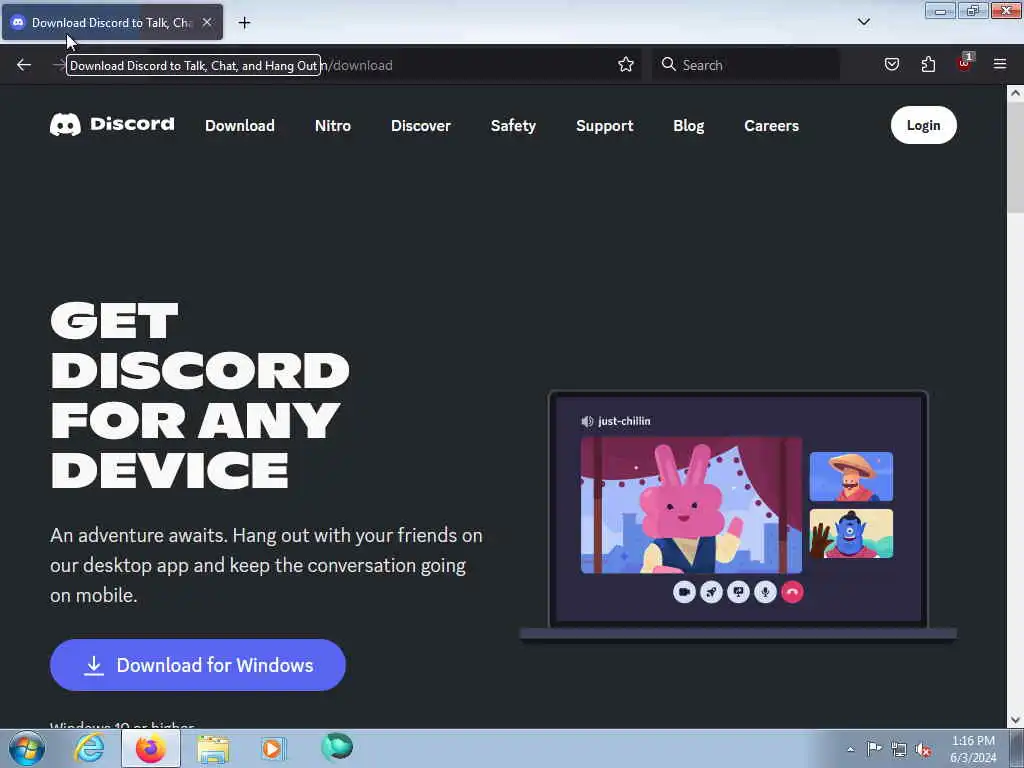Click the GET DISCORD FOR ANY DEVICE heading

pos(200,395)
